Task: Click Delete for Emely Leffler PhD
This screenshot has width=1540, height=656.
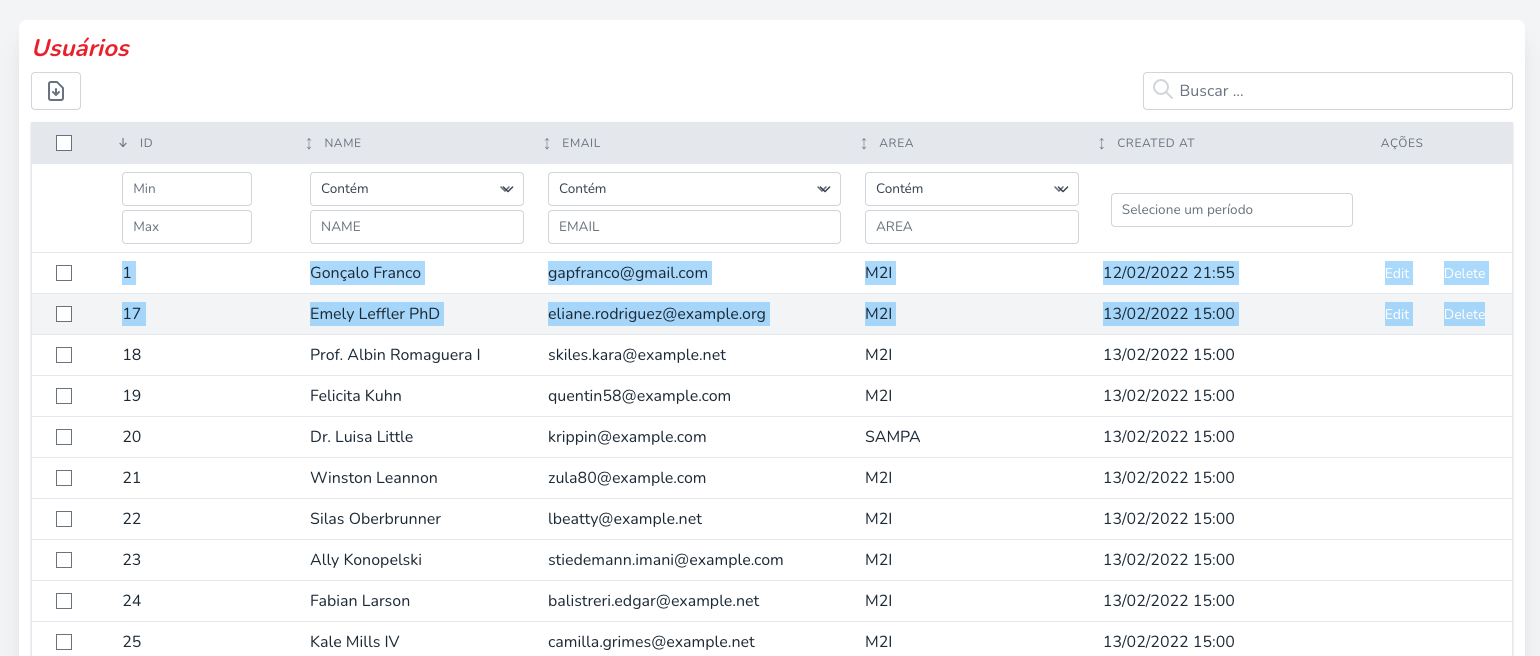Action: tap(1465, 314)
